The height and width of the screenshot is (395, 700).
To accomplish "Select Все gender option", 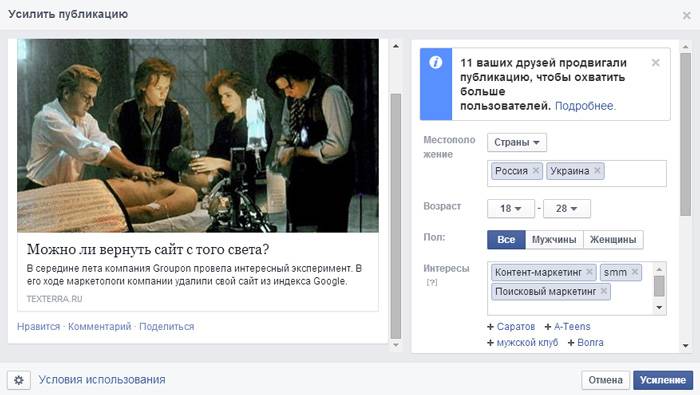I will 506,240.
